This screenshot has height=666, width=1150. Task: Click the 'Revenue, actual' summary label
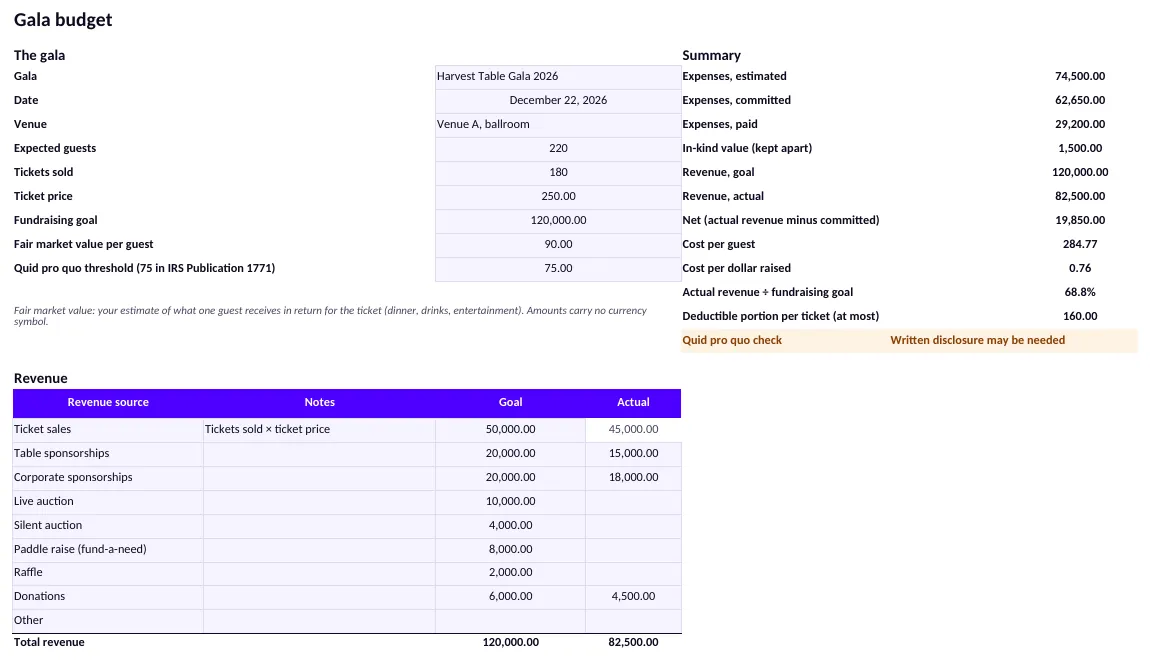[723, 197]
